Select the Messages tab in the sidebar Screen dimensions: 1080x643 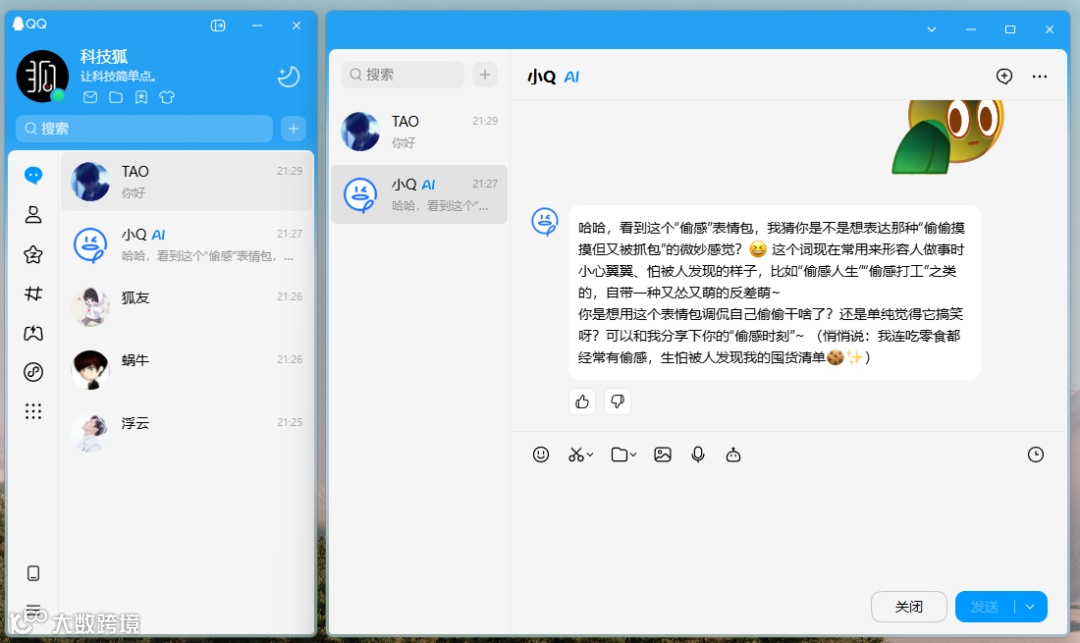tap(33, 176)
